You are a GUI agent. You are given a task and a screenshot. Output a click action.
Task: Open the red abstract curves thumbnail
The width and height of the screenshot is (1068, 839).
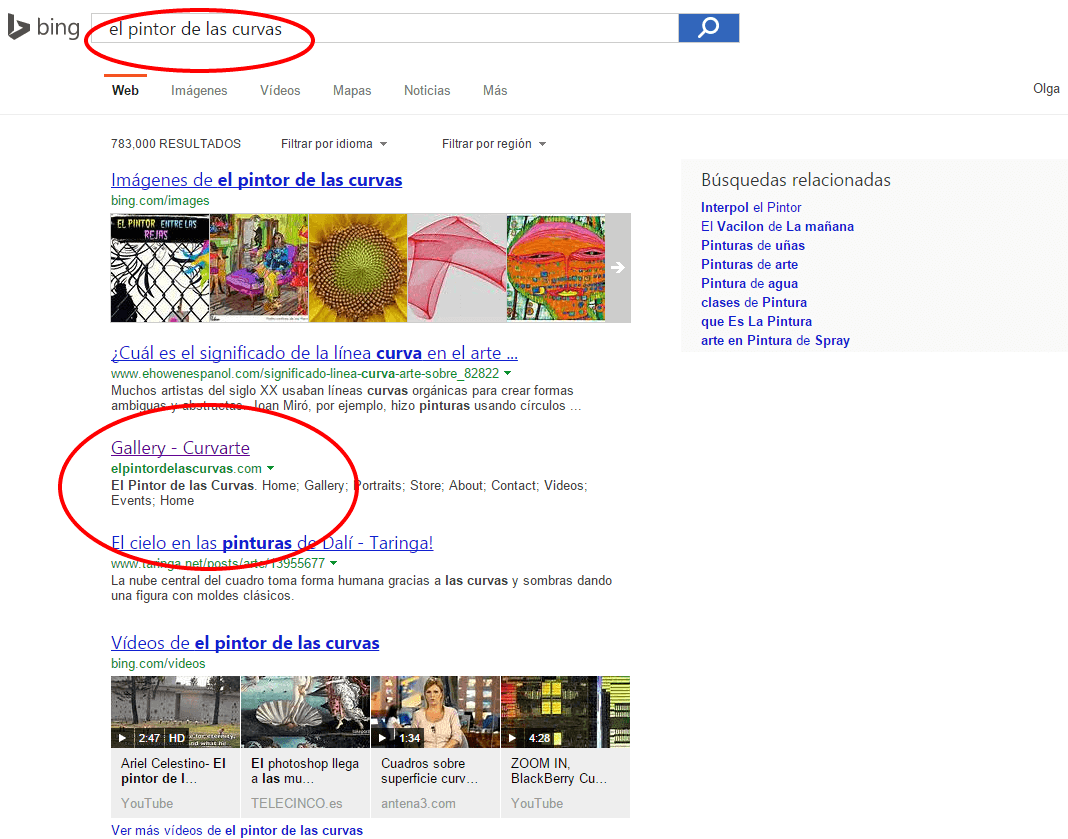coord(456,268)
